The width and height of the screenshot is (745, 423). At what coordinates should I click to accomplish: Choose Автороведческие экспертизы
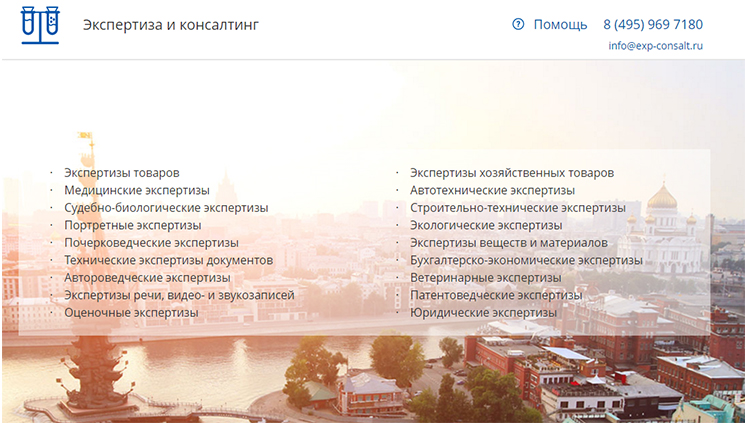click(x=147, y=278)
